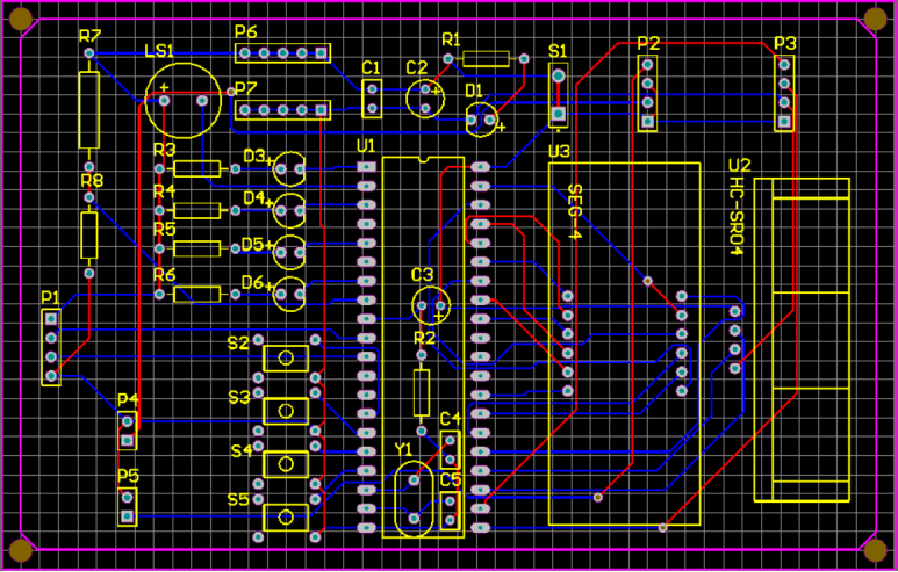The image size is (898, 572).
Task: Click the square pad of switch S1
Action: click(x=558, y=114)
